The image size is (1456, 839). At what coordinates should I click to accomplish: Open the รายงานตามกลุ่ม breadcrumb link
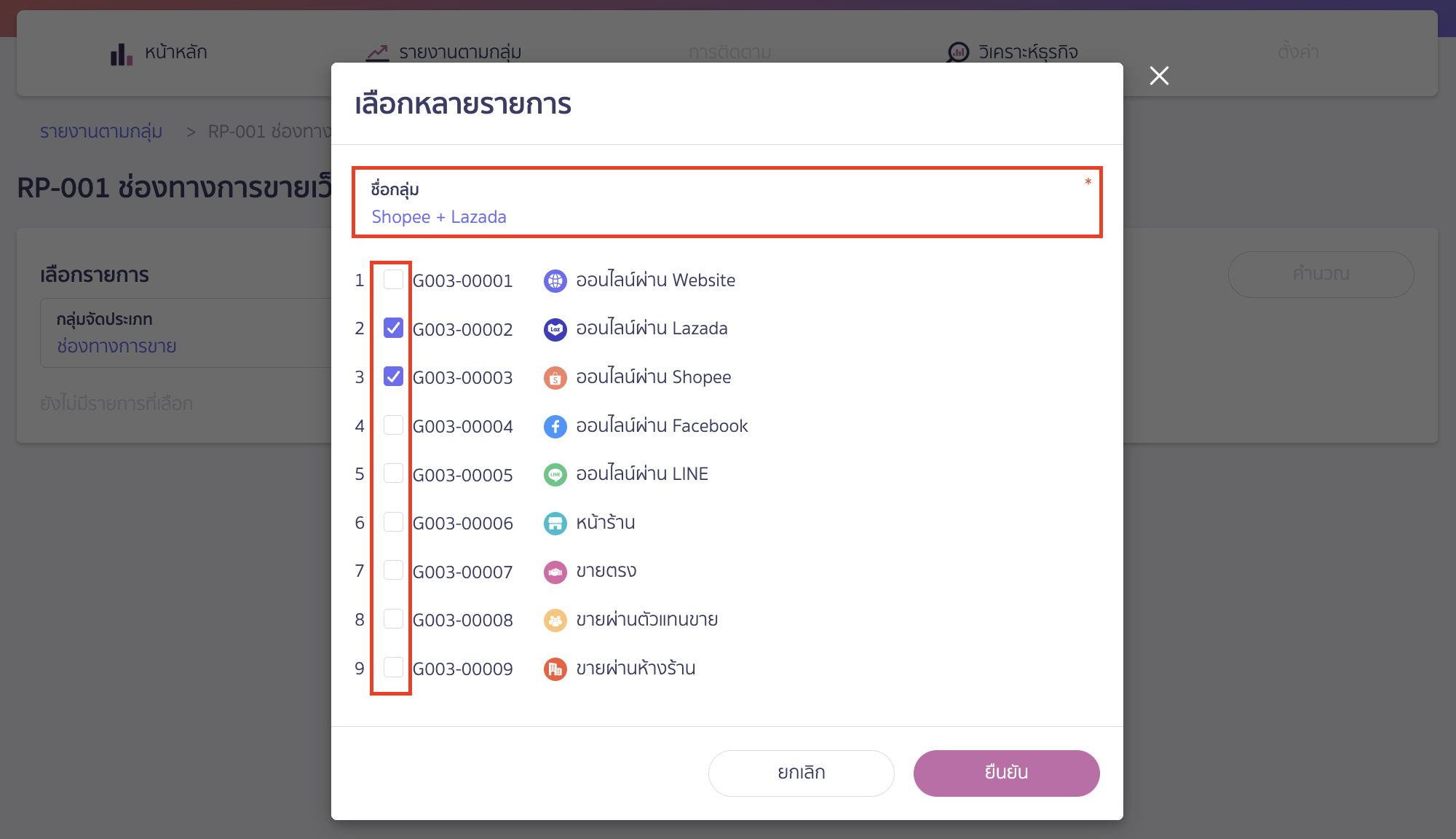[x=100, y=131]
